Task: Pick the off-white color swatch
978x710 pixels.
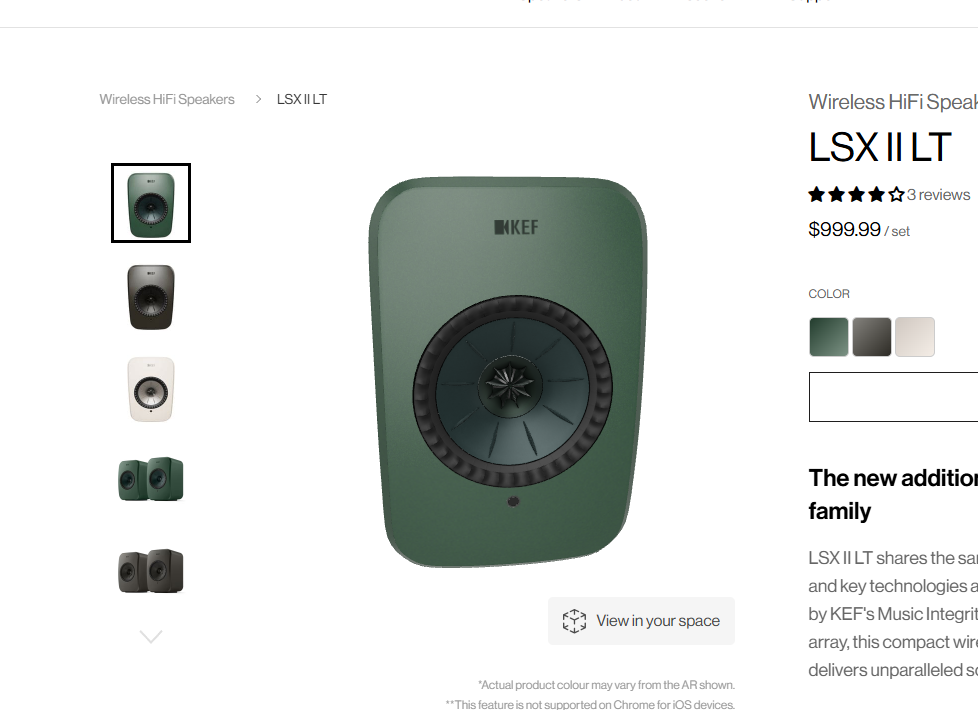Action: [x=915, y=337]
